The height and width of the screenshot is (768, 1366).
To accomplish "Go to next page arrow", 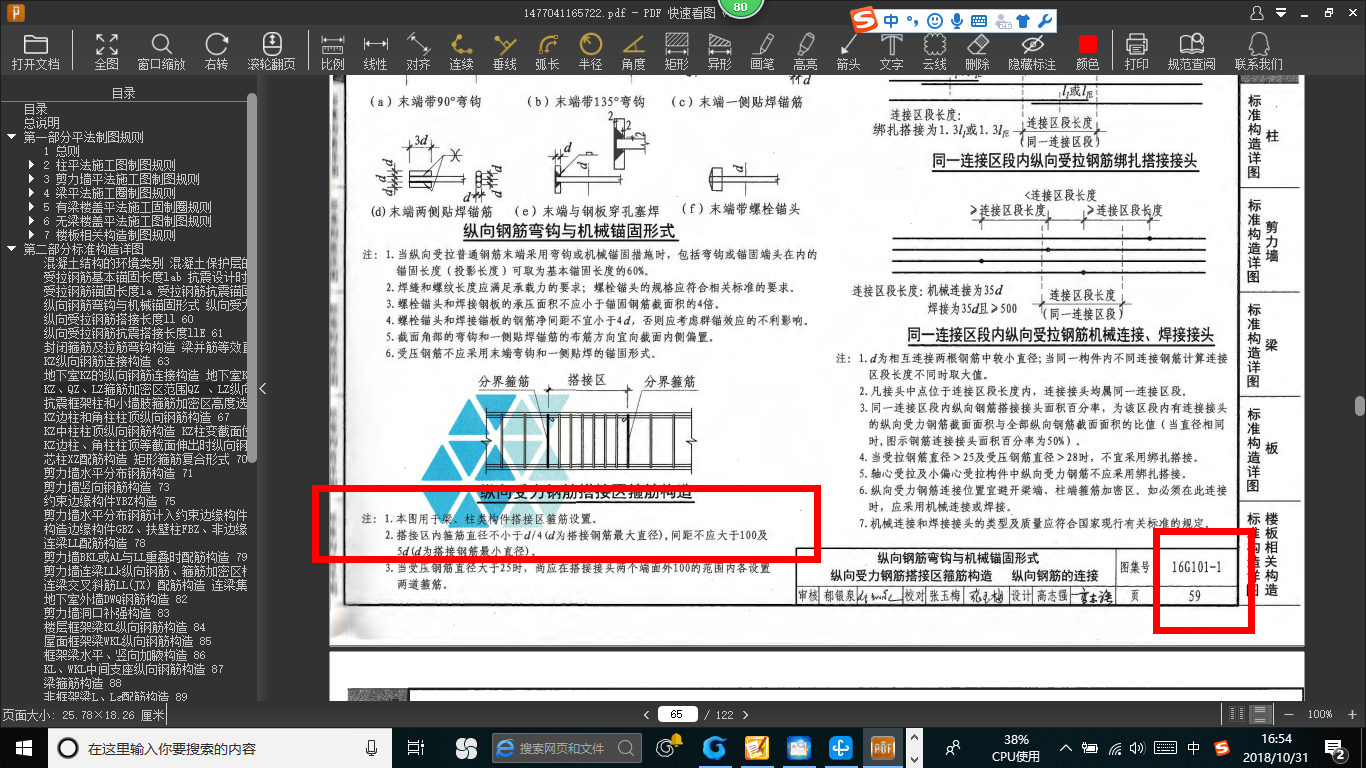I will pyautogui.click(x=747, y=714).
